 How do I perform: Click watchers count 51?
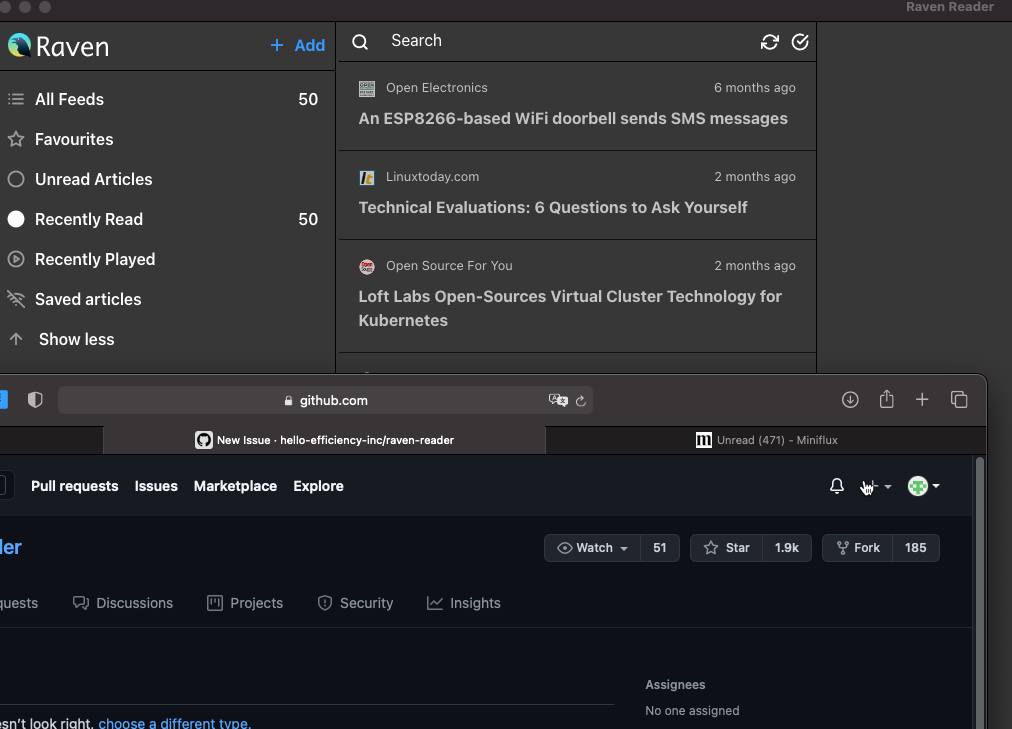(660, 548)
